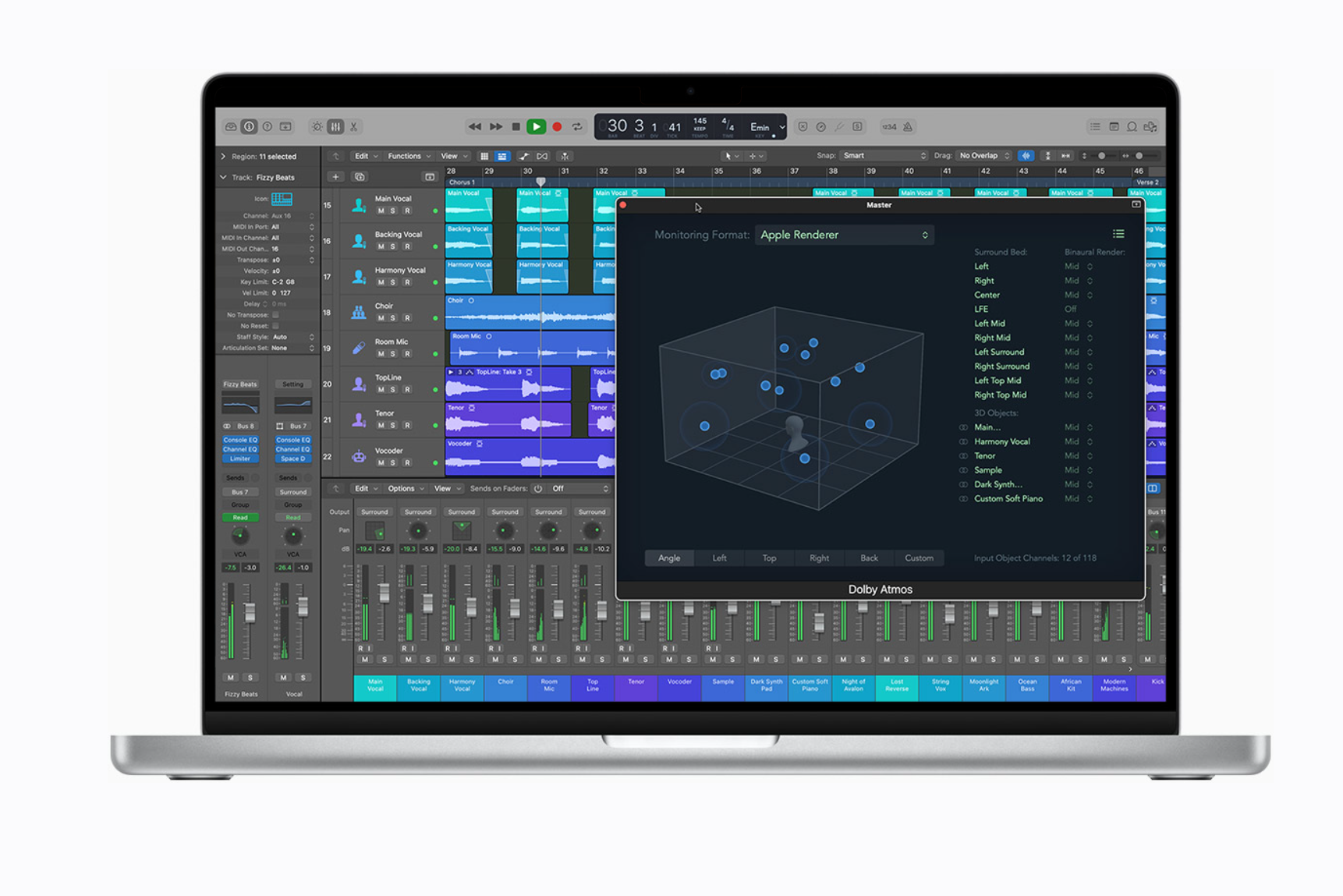Viewport: 1343px width, 896px height.
Task: Open Quick Help question mark button
Action: click(268, 126)
